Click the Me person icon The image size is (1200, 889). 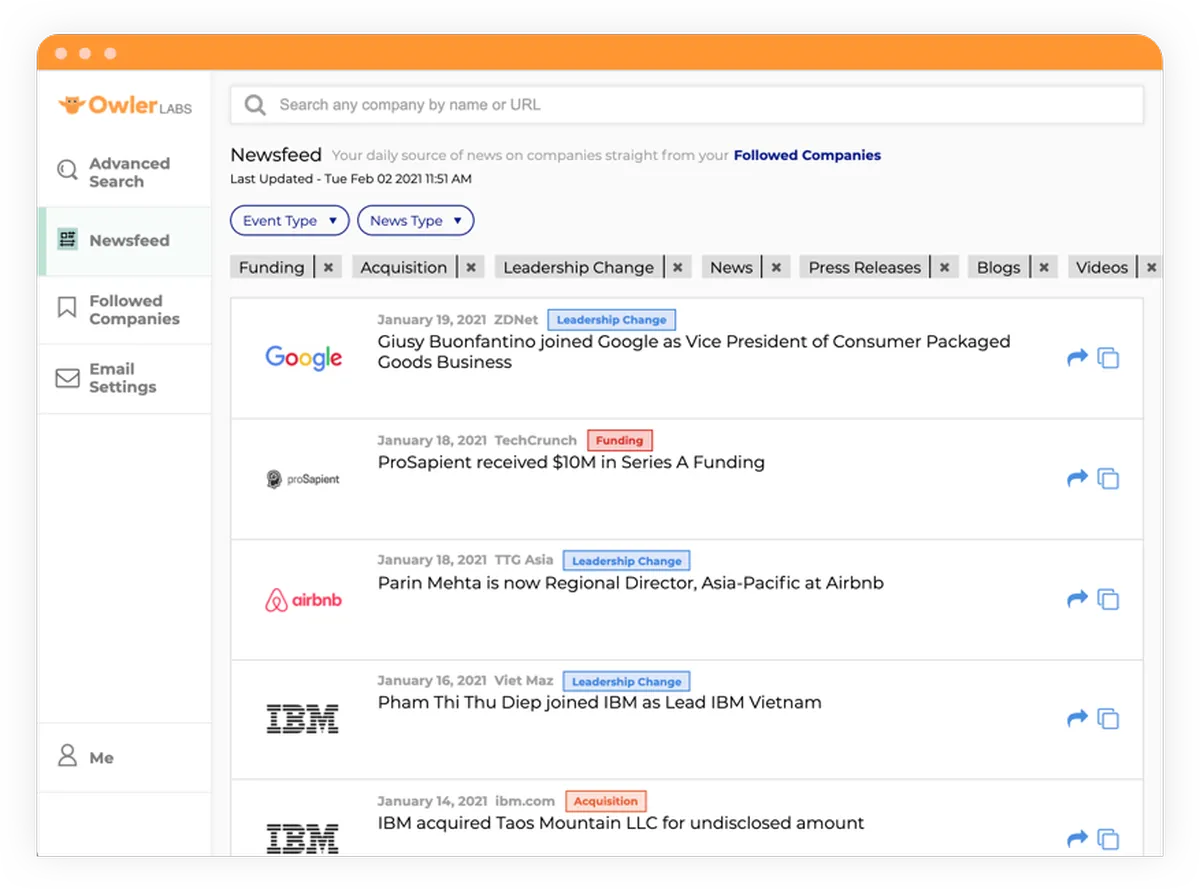[x=67, y=755]
